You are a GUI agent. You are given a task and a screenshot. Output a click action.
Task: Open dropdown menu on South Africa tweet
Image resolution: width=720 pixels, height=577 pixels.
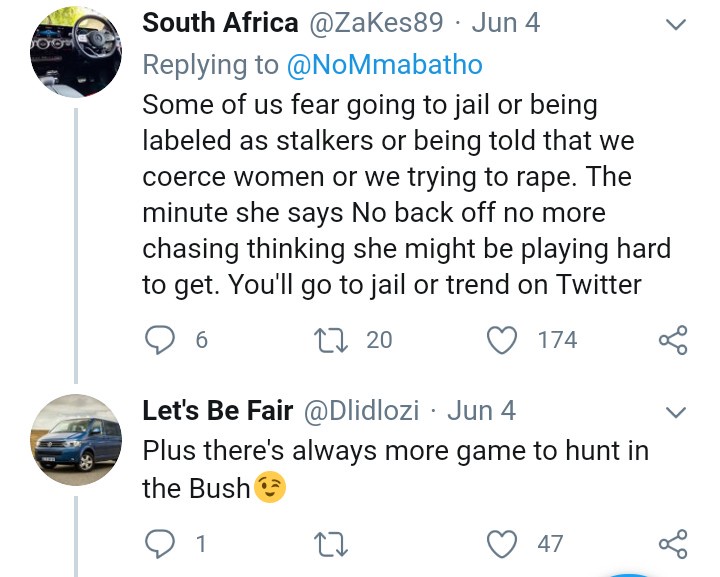[676, 26]
